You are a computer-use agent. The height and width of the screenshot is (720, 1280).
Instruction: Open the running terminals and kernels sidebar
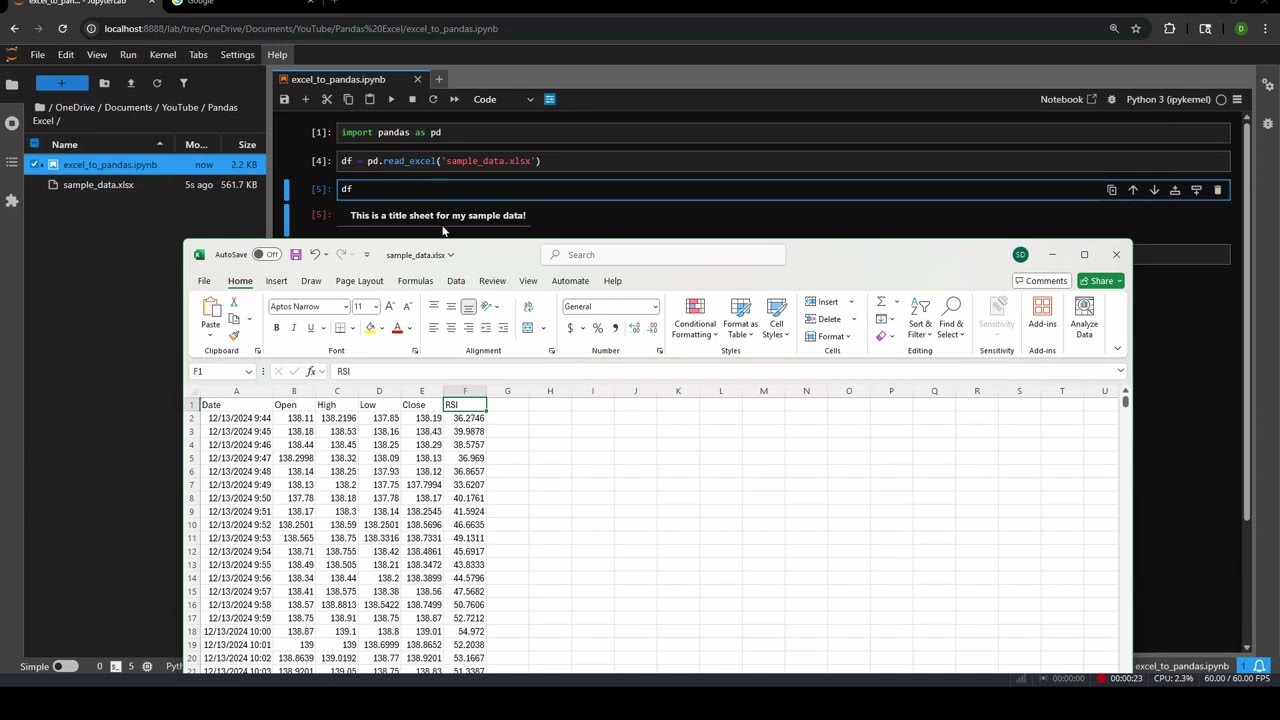pos(12,123)
